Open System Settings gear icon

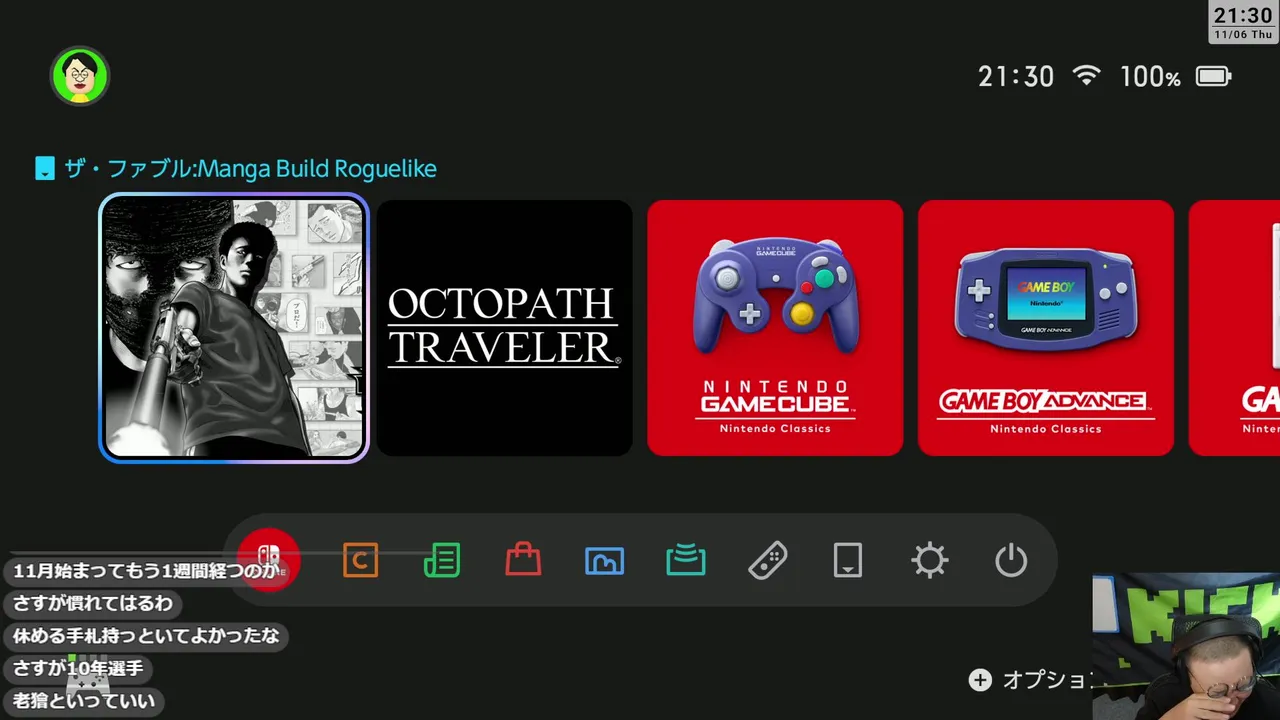pos(930,560)
